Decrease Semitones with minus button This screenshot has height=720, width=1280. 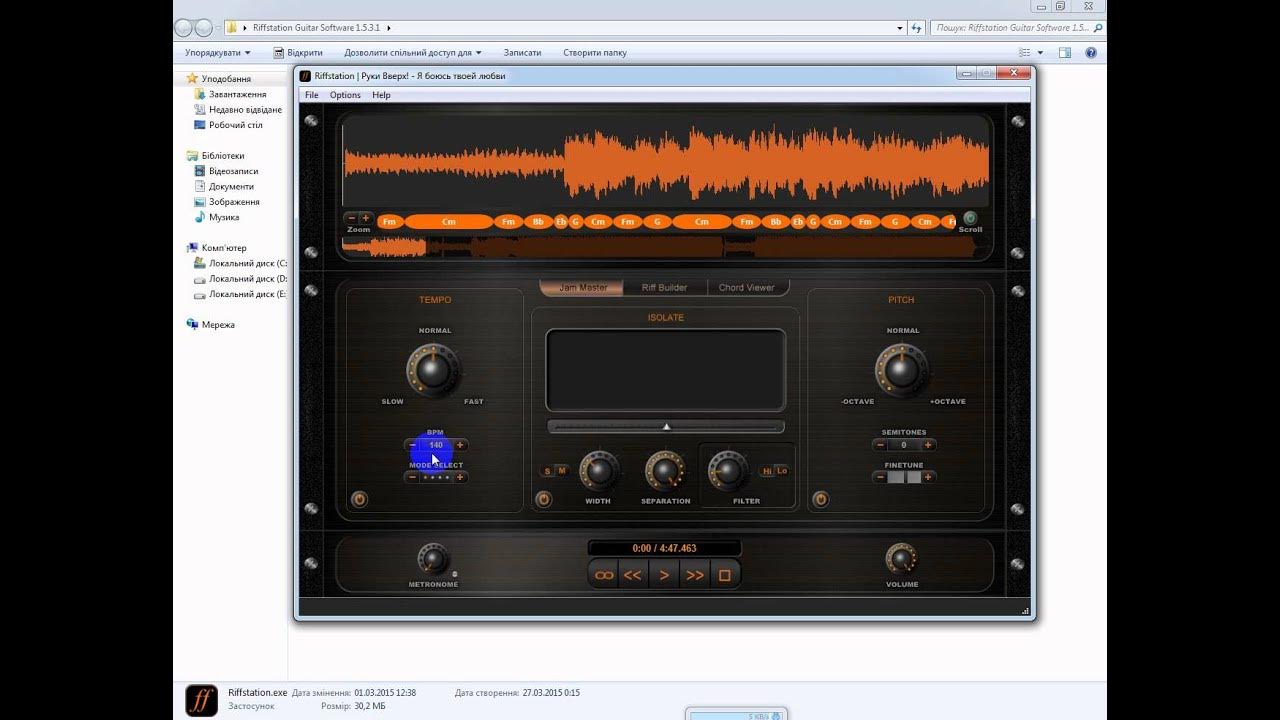point(880,445)
